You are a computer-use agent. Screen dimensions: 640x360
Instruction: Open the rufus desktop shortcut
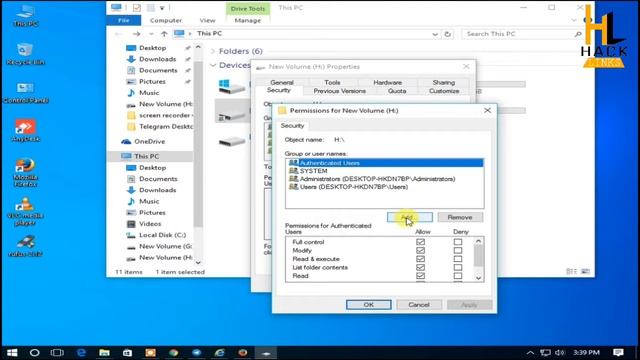point(25,246)
